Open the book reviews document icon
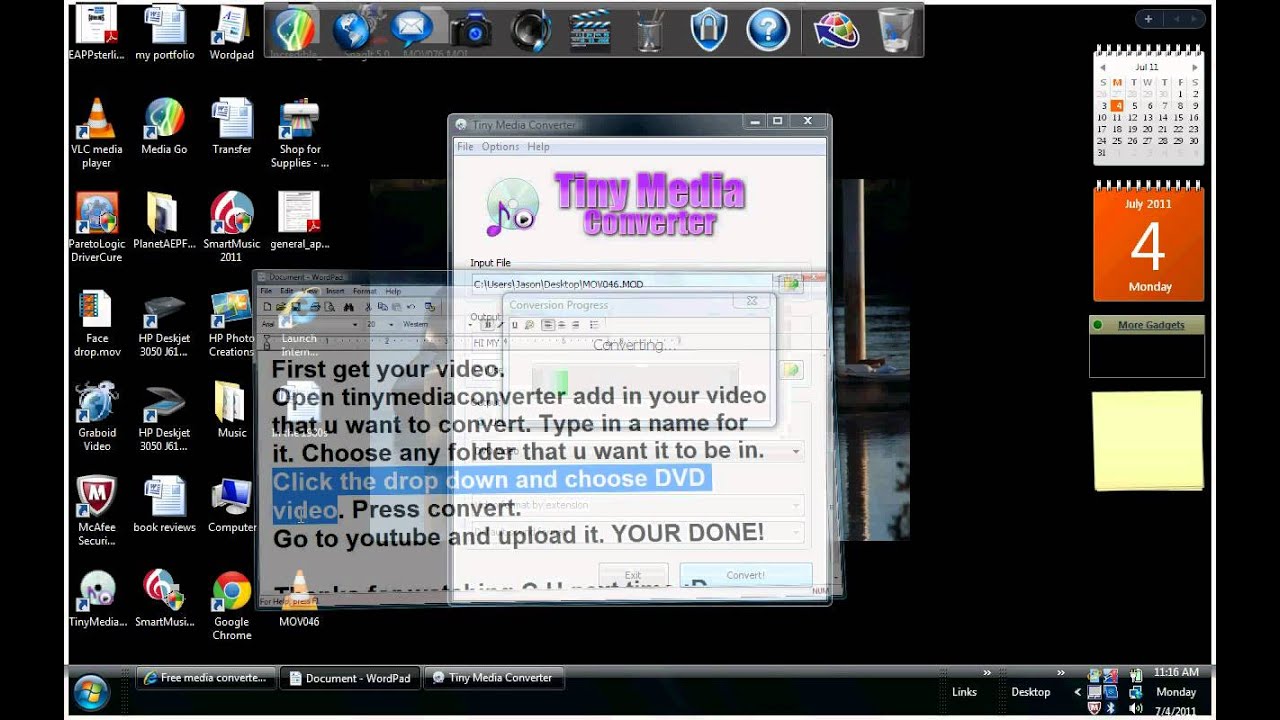This screenshot has width=1280, height=720. pyautogui.click(x=164, y=505)
